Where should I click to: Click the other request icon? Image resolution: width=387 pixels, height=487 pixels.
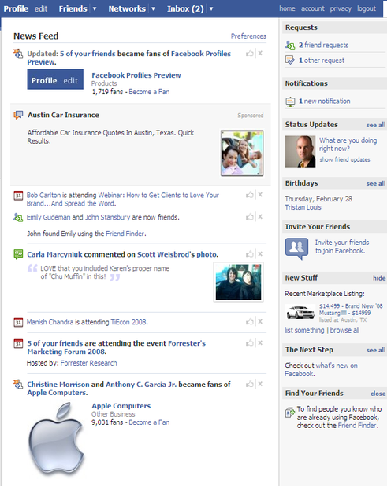point(290,60)
